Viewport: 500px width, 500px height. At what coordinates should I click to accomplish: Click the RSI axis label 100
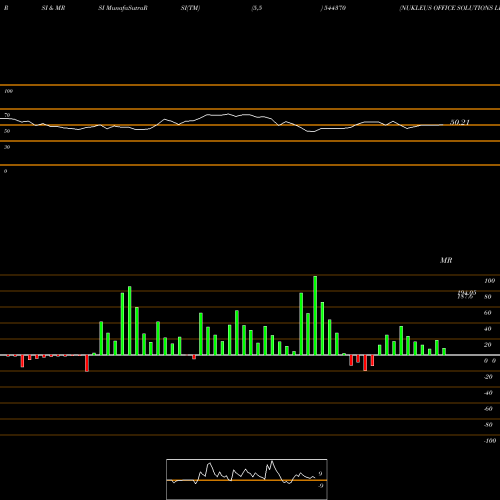coord(8,91)
